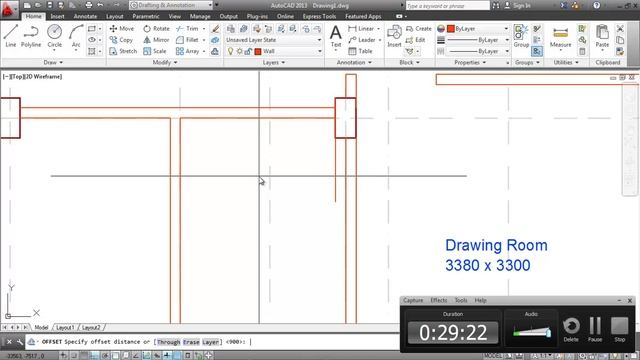
Task: Select the Polyline tool
Action: coord(31,36)
